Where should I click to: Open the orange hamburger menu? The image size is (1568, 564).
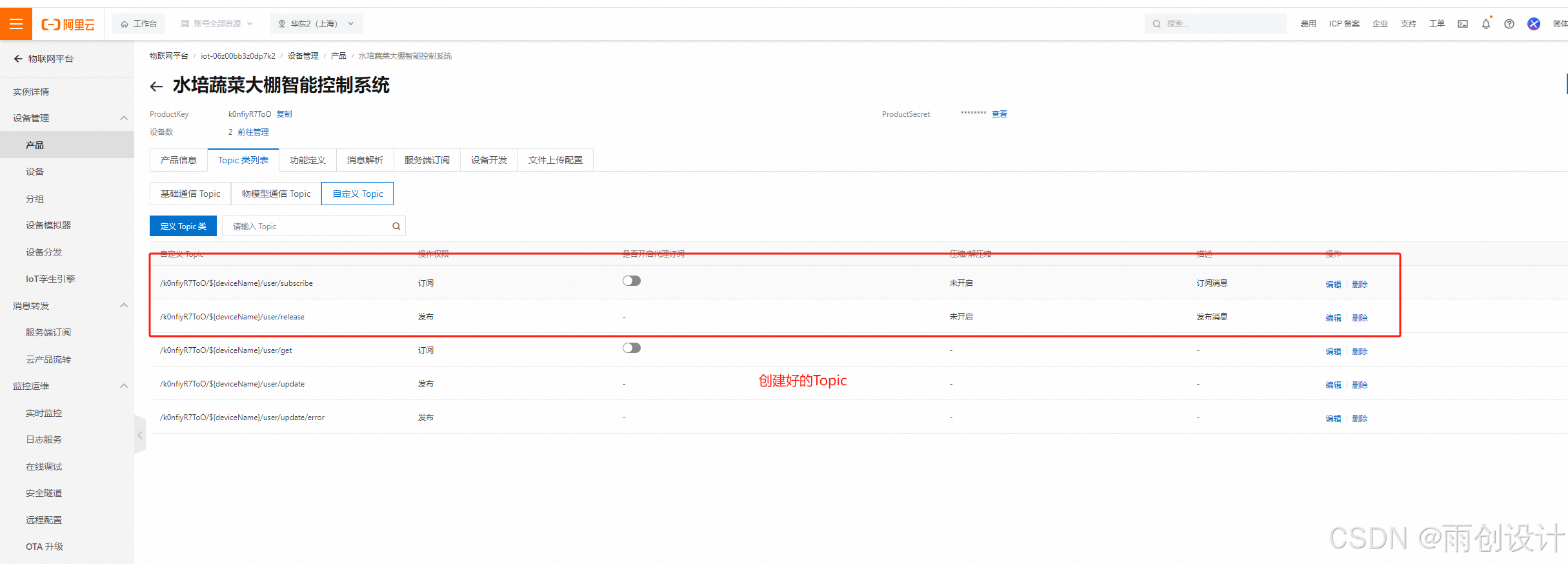(x=16, y=24)
